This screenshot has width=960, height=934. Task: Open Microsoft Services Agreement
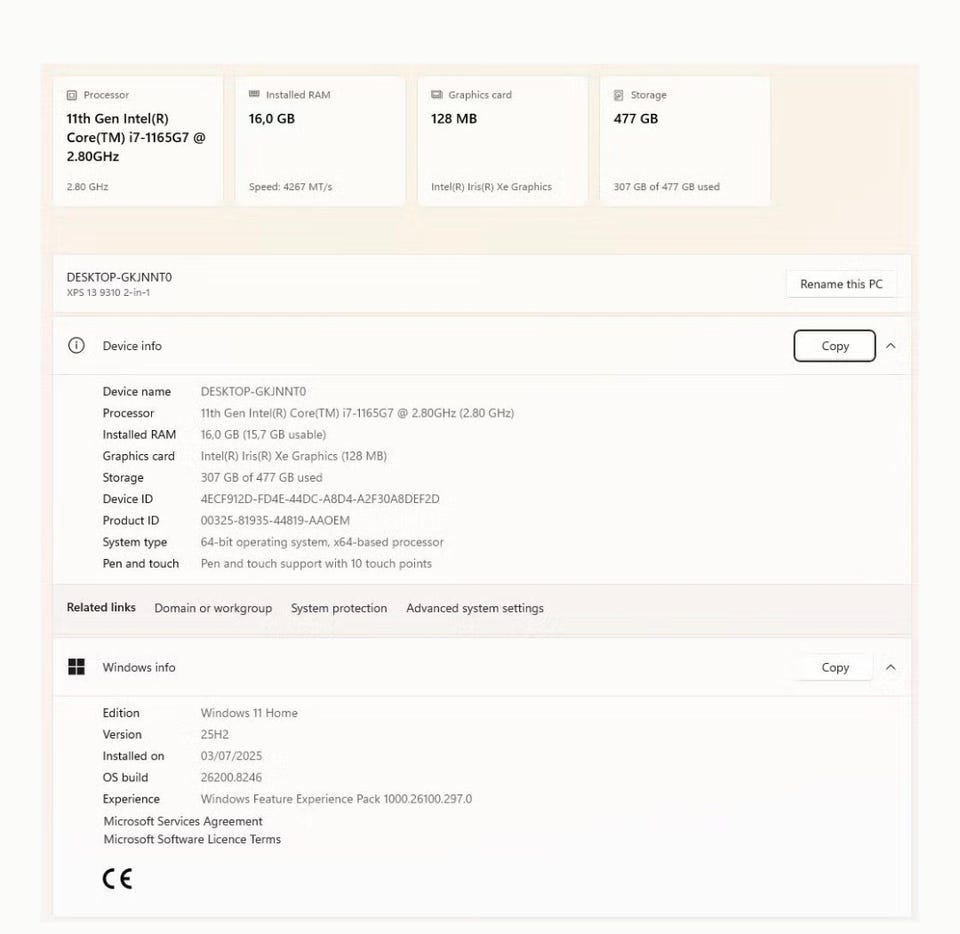[183, 821]
